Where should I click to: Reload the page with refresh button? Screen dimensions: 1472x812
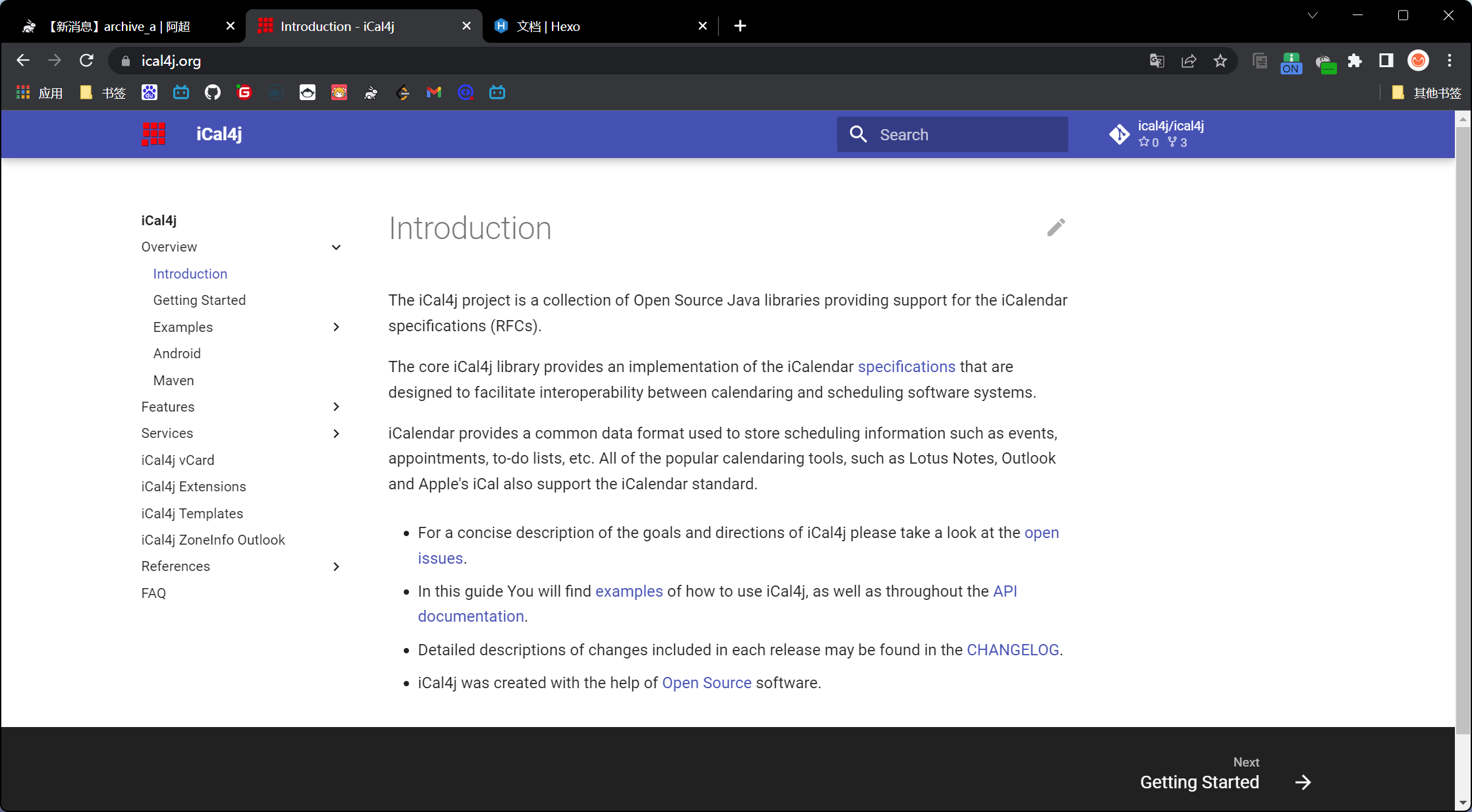click(x=86, y=61)
